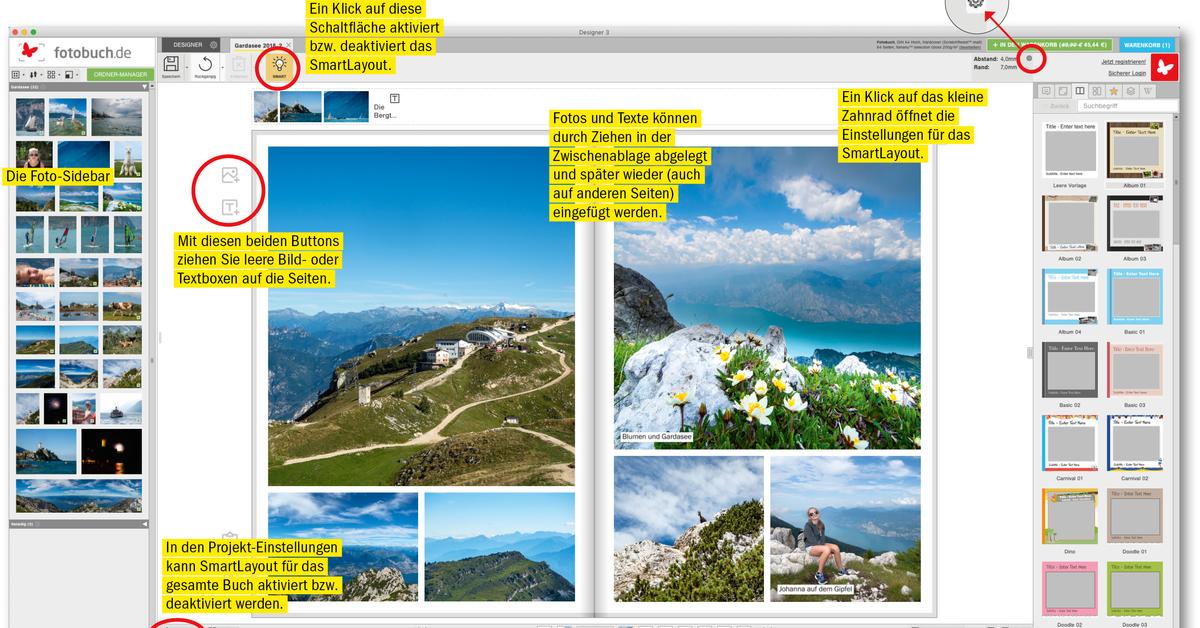
Task: Select the sailing ship thumbnail in sidebar
Action: pos(29,116)
